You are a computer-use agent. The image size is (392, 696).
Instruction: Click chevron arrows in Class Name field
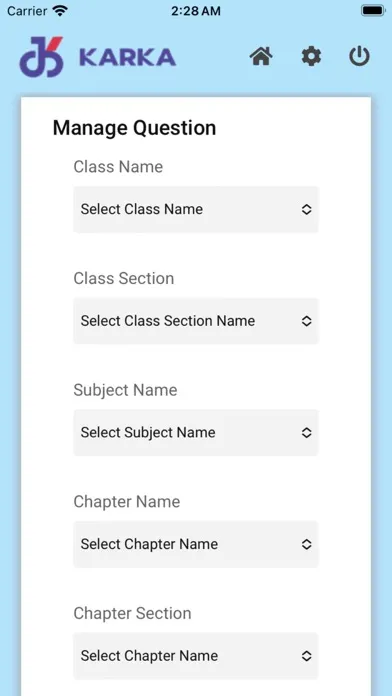pyautogui.click(x=306, y=210)
